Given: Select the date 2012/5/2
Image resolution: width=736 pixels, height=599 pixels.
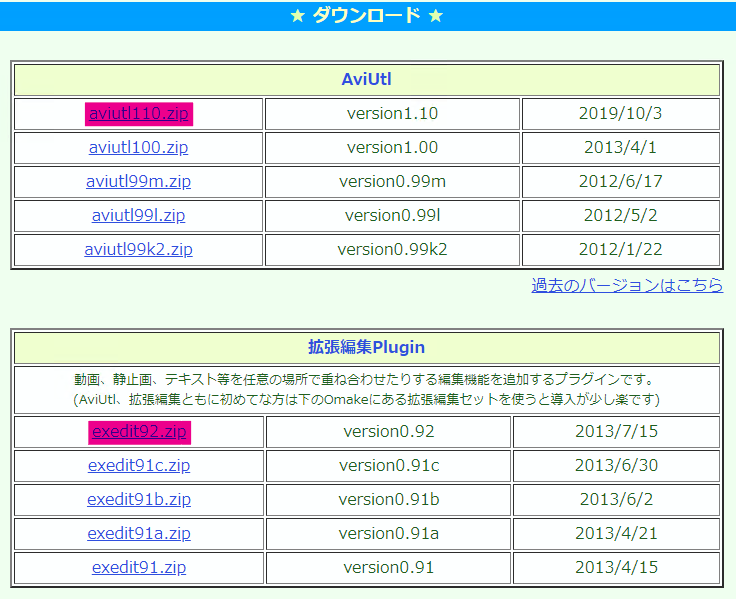Looking at the screenshot, I should 621,215.
